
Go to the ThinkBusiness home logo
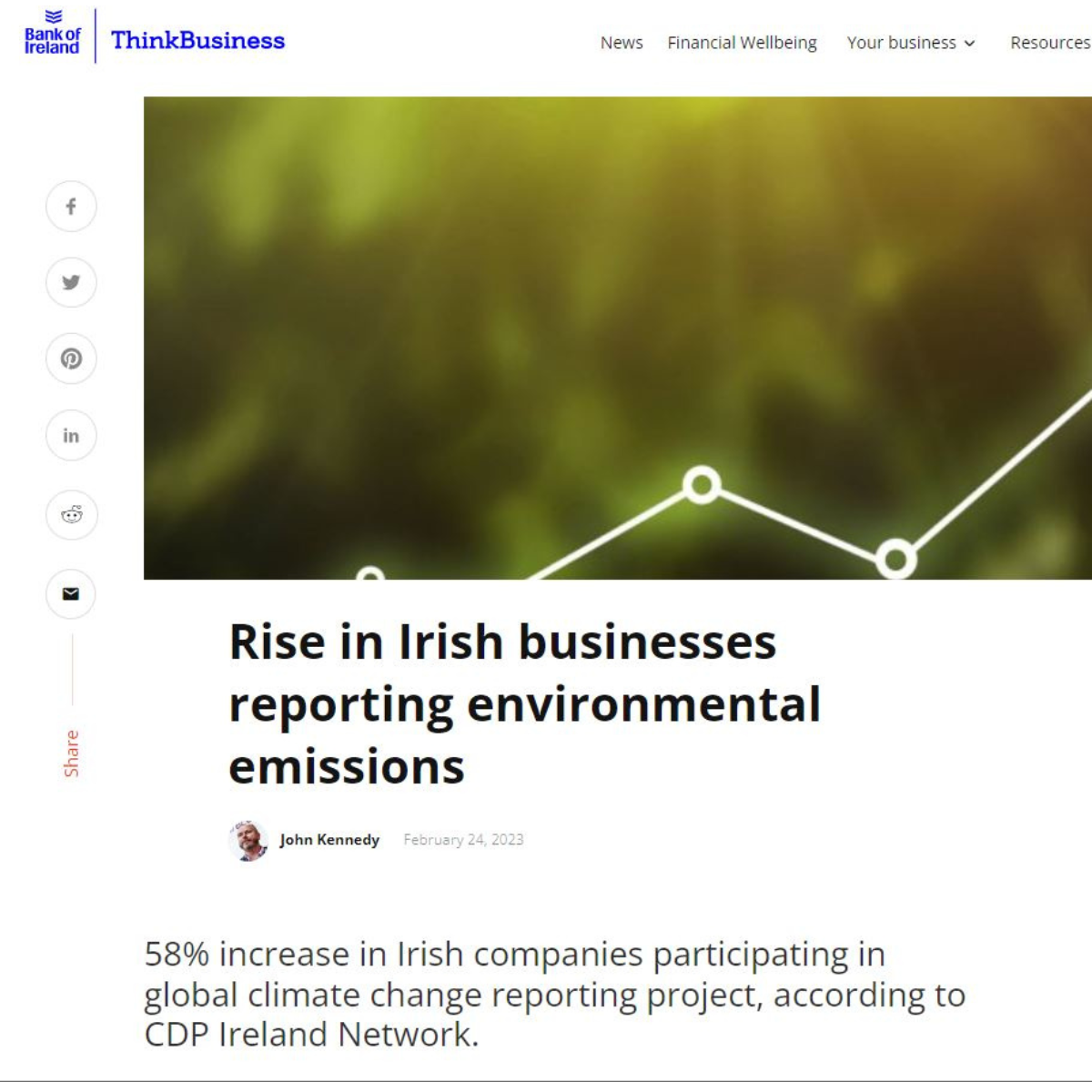(197, 41)
